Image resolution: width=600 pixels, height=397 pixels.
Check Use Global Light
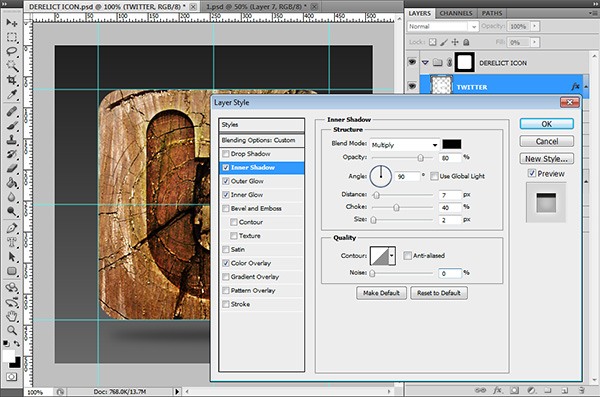pos(434,176)
